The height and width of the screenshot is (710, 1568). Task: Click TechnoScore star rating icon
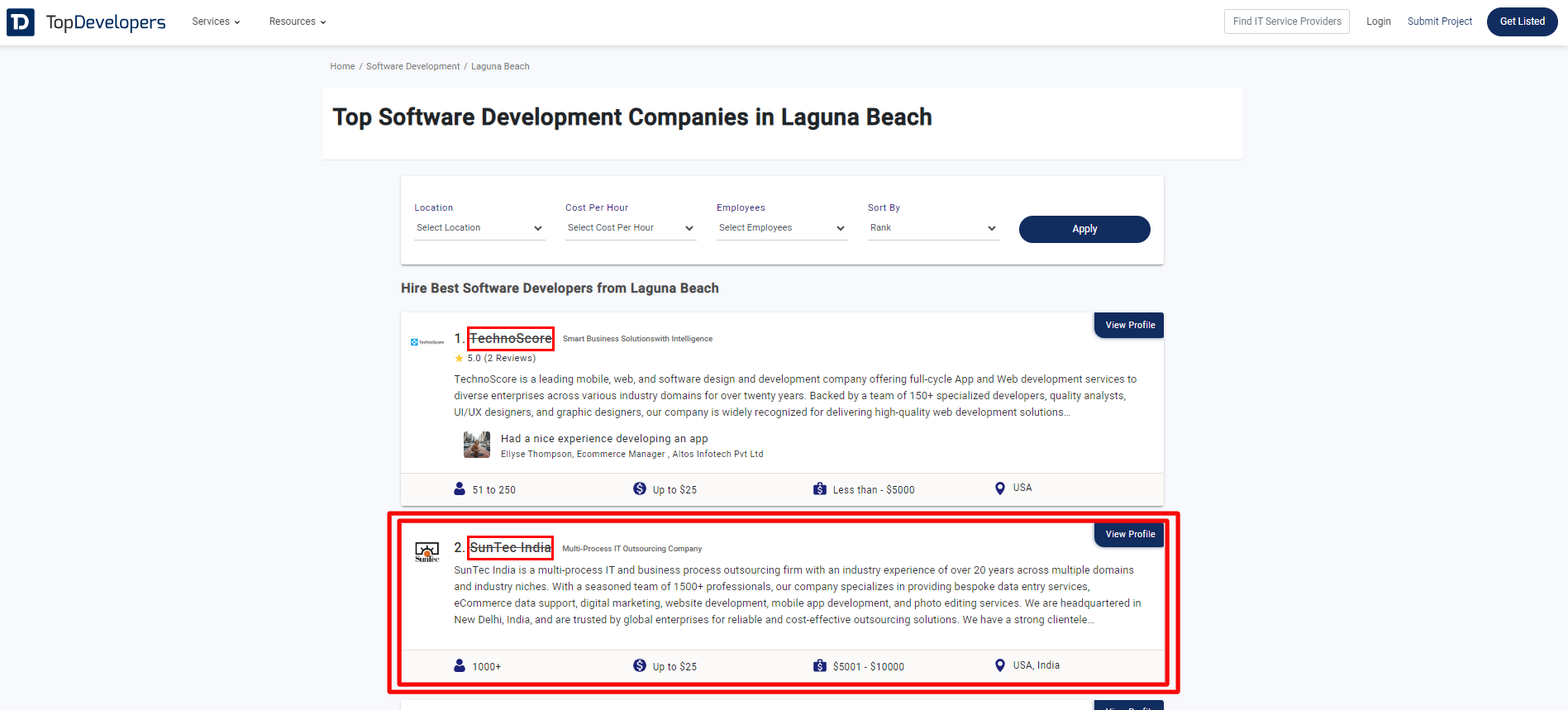pyautogui.click(x=459, y=359)
